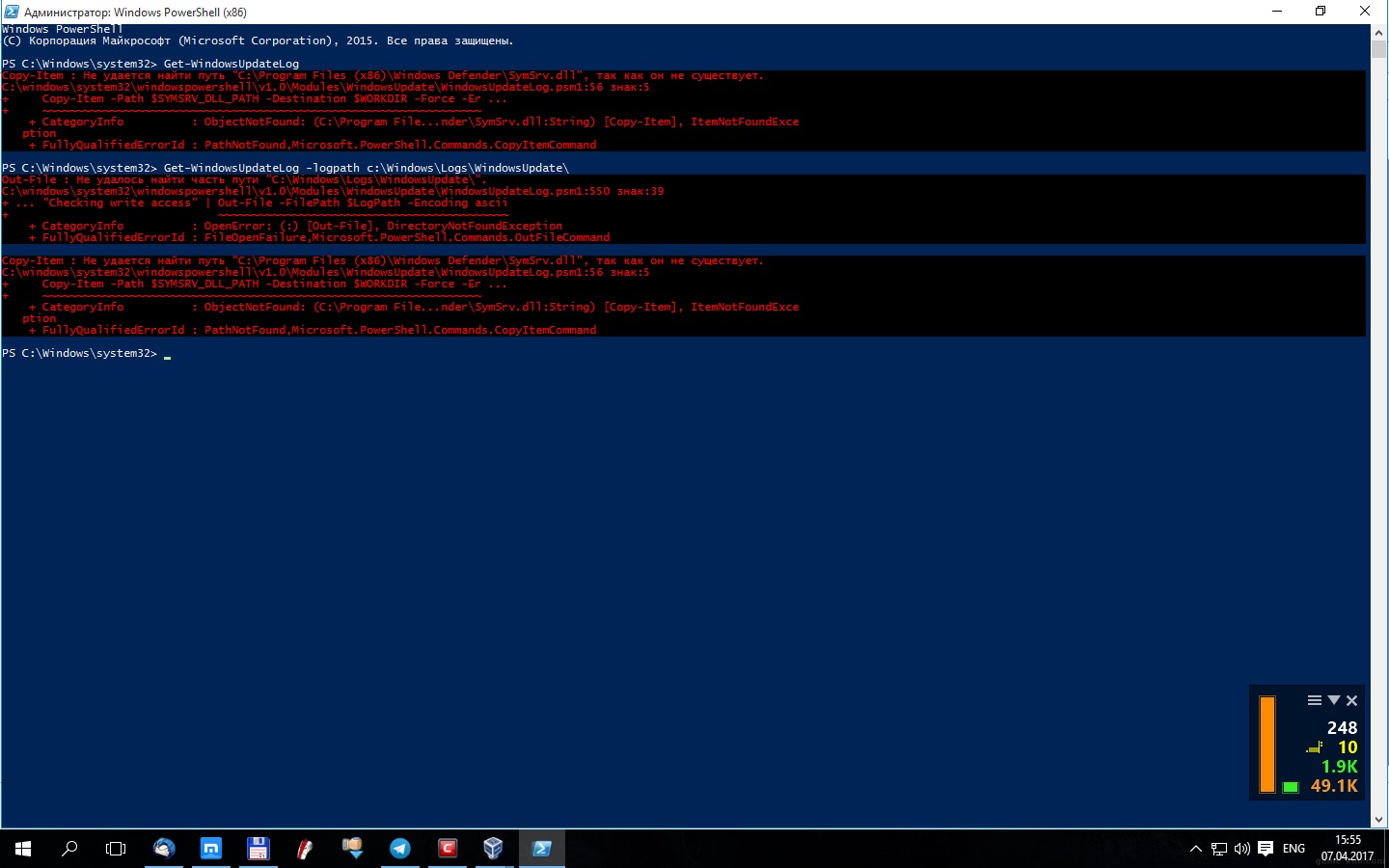Minimize the PowerShell window
This screenshot has width=1389, height=868.
point(1277,12)
